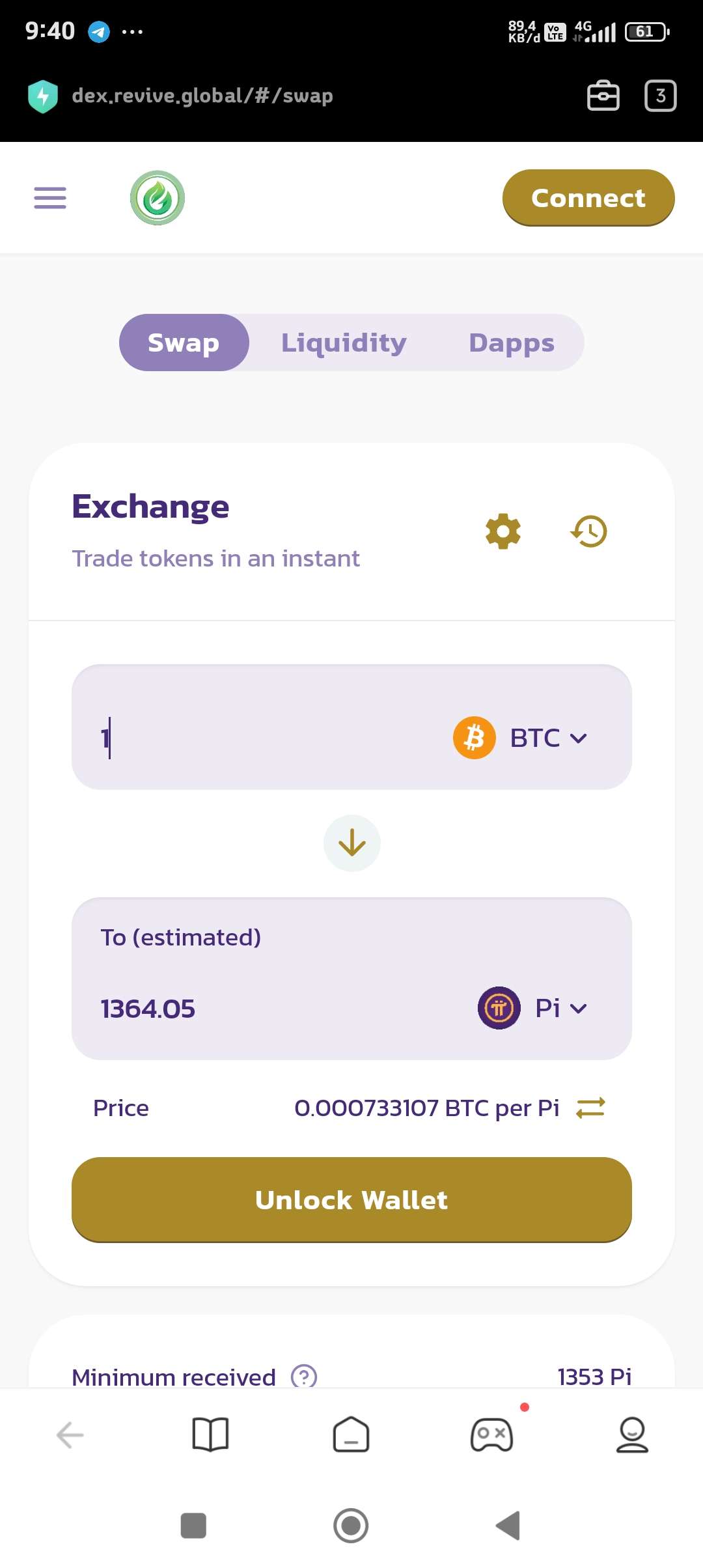Screen dimensions: 703x1568
Task: Tap the down arrow to flip tokens
Action: pos(352,843)
